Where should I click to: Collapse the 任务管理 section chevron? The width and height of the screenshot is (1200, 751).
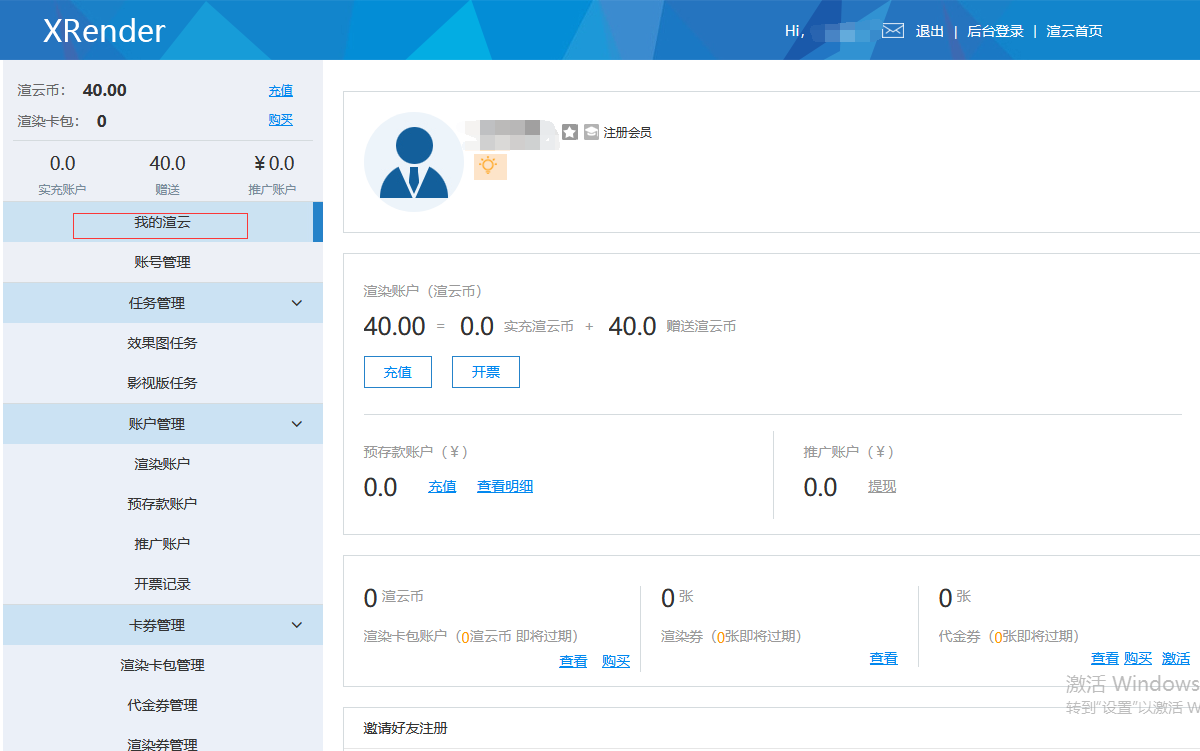(x=296, y=303)
